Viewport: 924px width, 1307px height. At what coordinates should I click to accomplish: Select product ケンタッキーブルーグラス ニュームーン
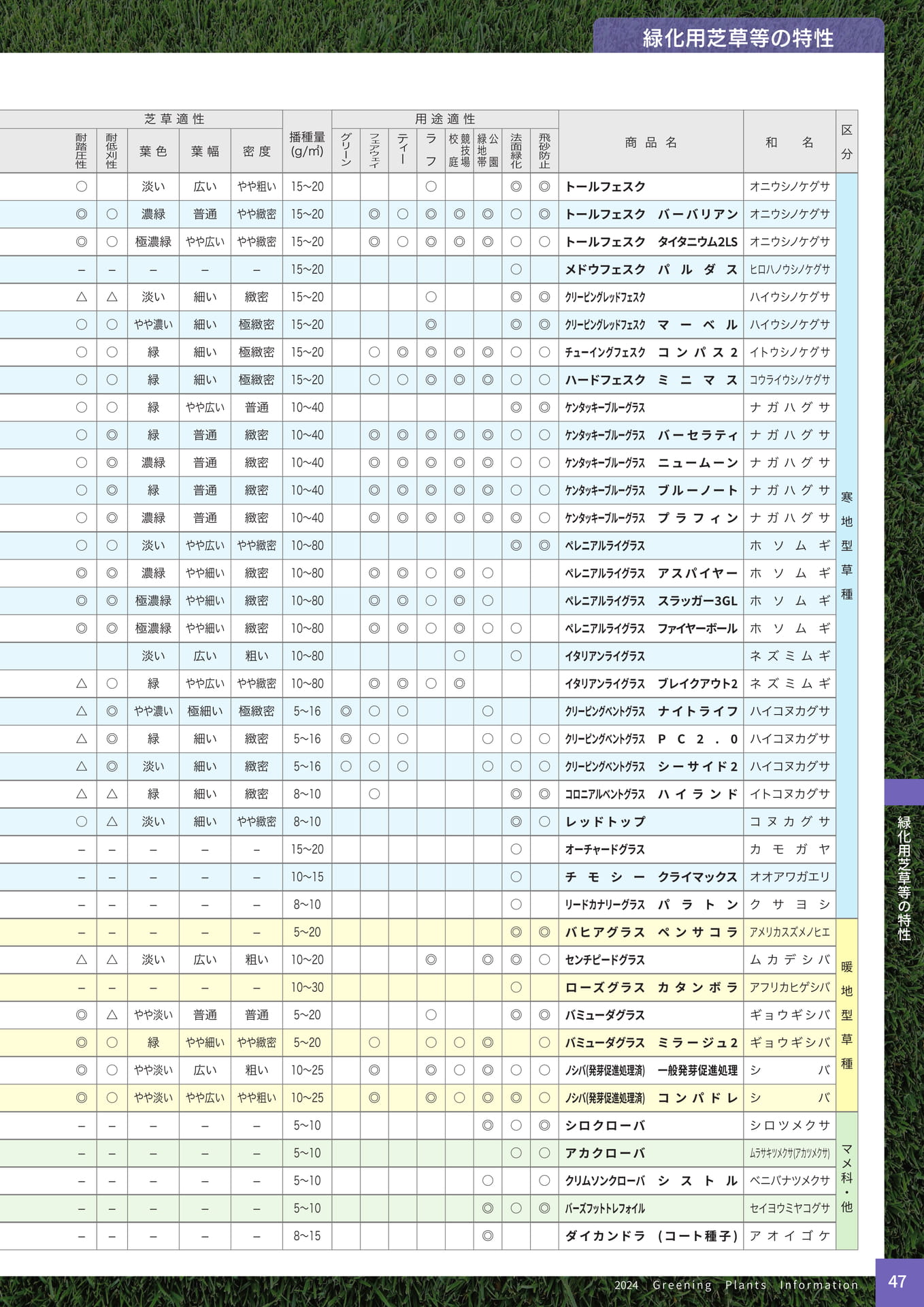pos(651,463)
